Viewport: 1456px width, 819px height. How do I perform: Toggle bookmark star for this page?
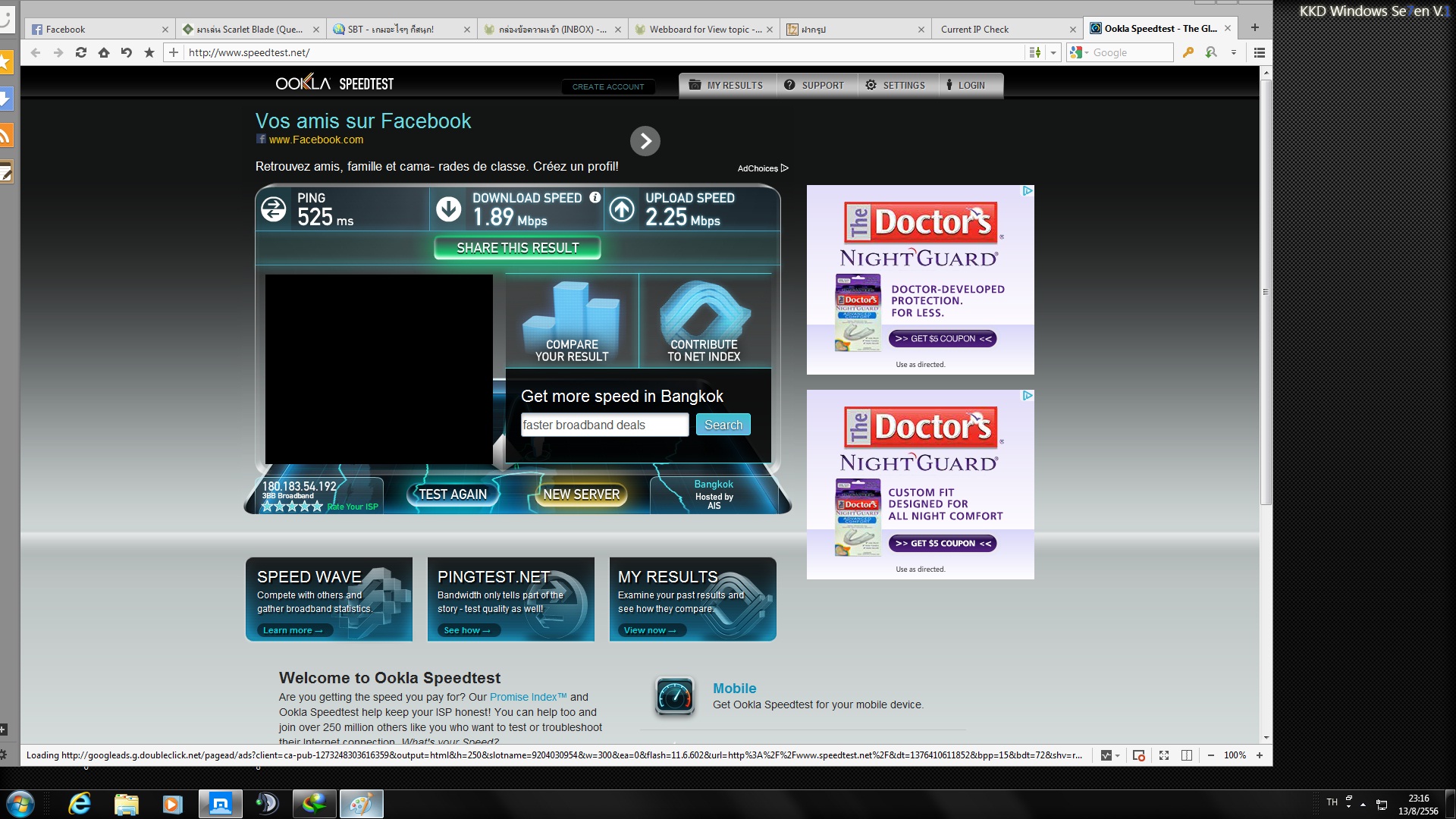tap(149, 52)
